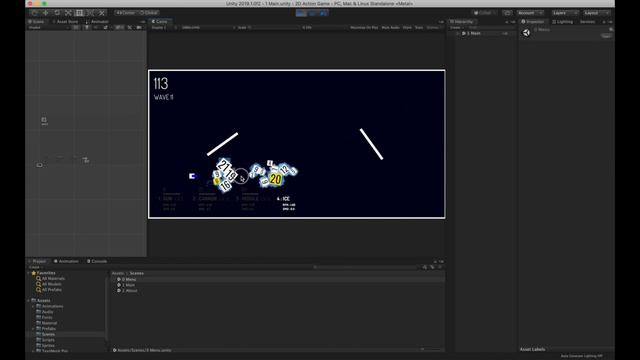This screenshot has height=360, width=640.
Task: Switch to the Scene tab
Action: (37, 22)
